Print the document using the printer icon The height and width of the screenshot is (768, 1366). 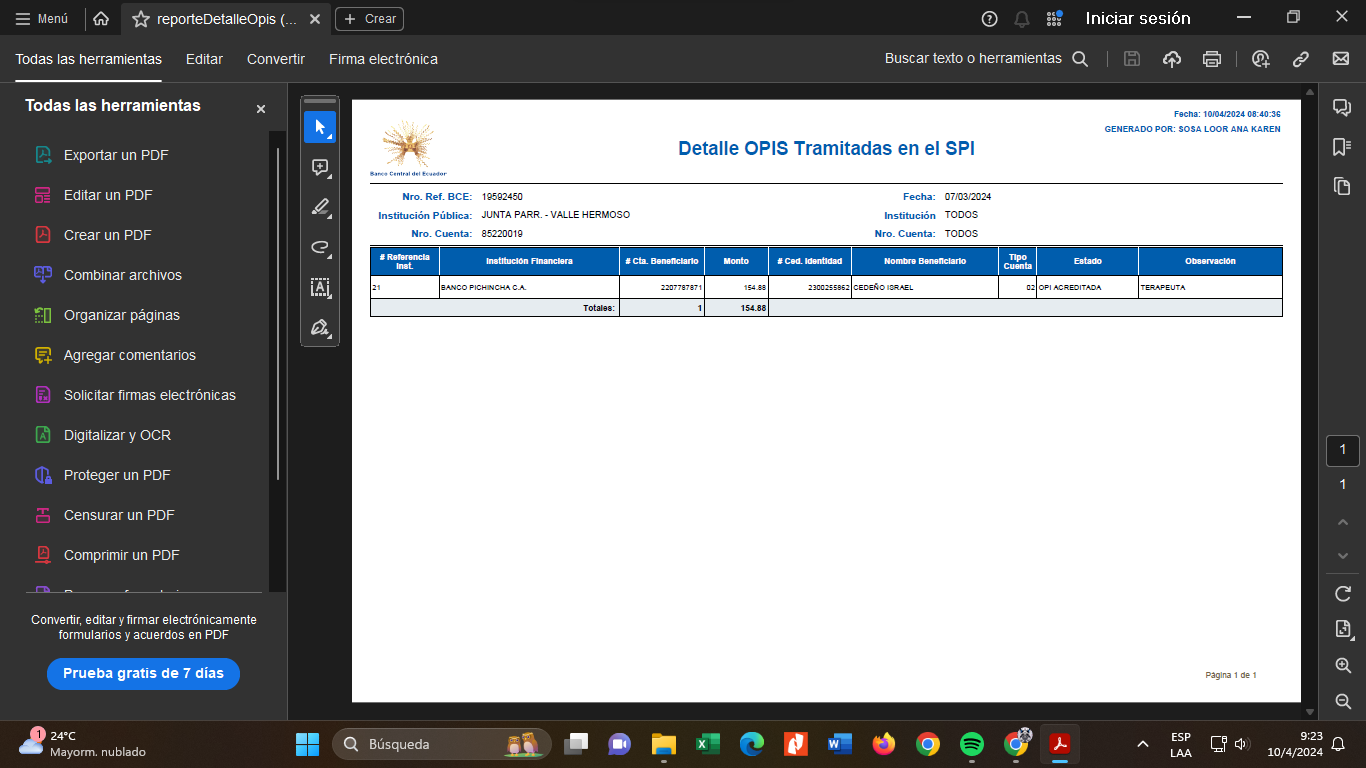(x=1212, y=59)
